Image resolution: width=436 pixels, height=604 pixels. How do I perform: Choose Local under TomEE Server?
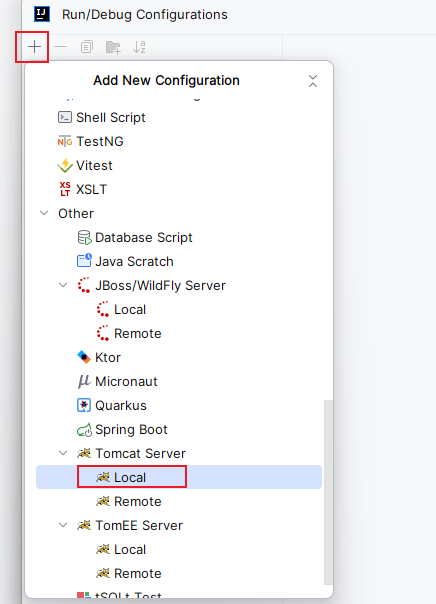[x=130, y=549]
